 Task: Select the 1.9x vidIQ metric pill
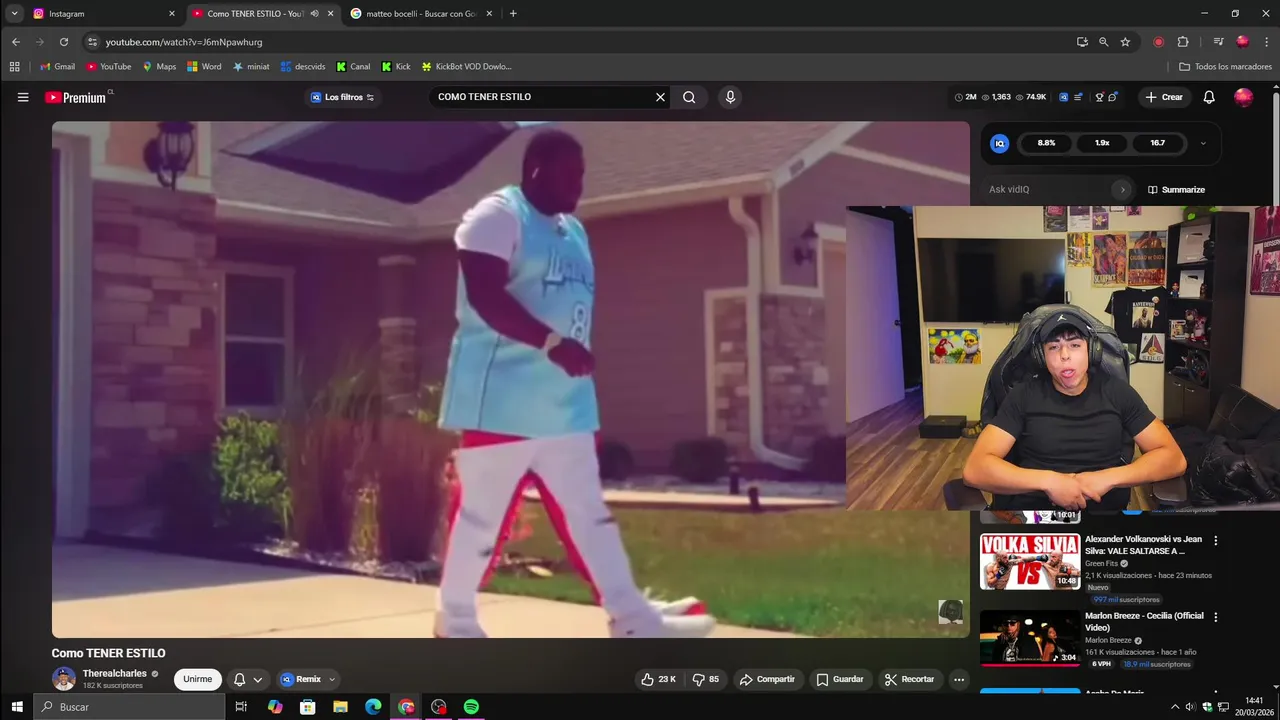click(x=1102, y=143)
